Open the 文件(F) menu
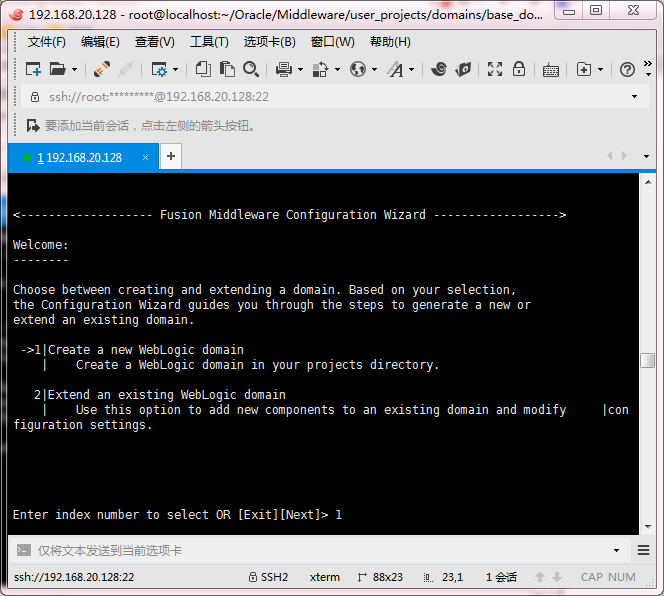 pyautogui.click(x=47, y=42)
